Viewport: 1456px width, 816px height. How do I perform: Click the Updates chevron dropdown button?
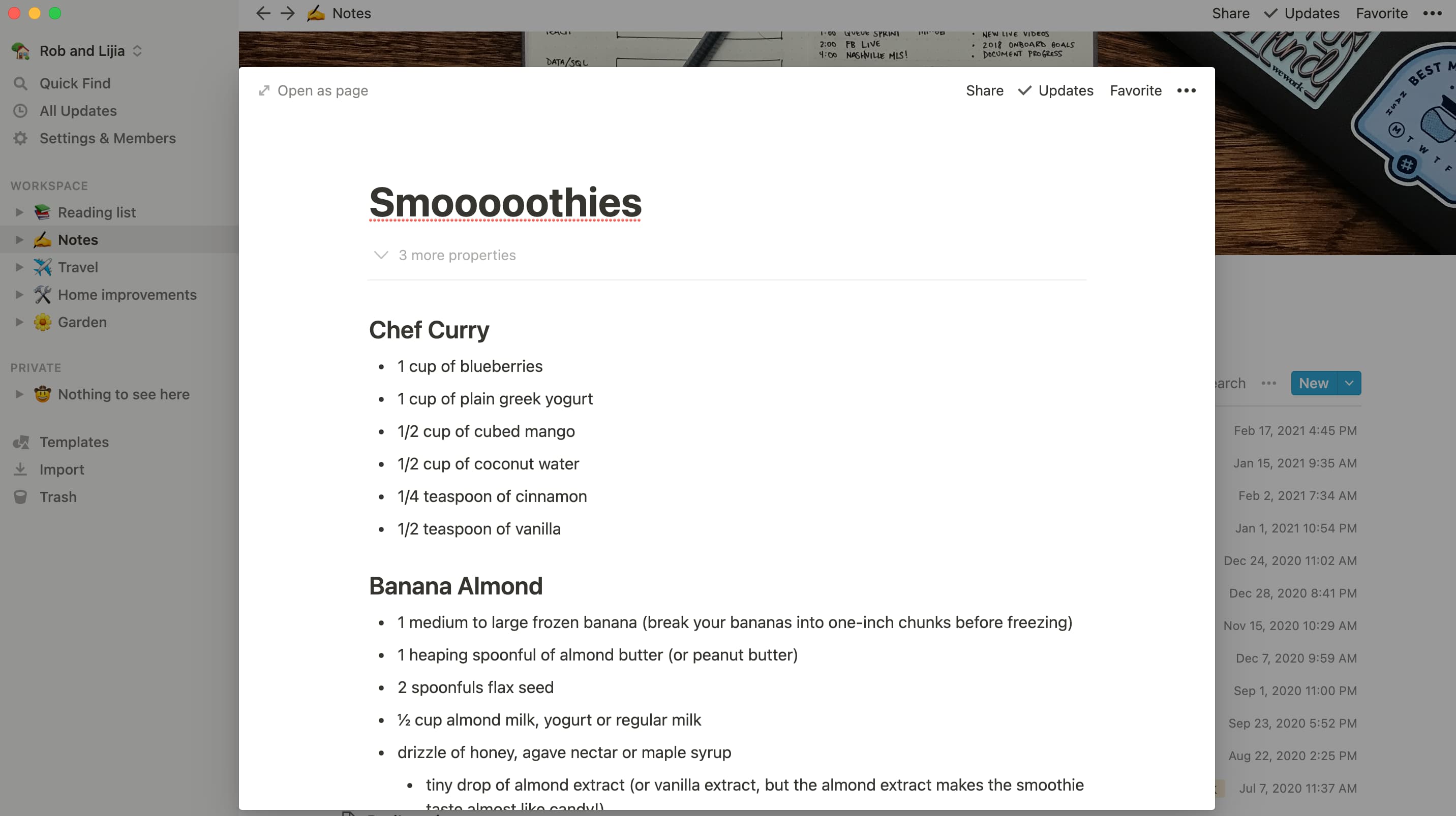click(x=1024, y=90)
